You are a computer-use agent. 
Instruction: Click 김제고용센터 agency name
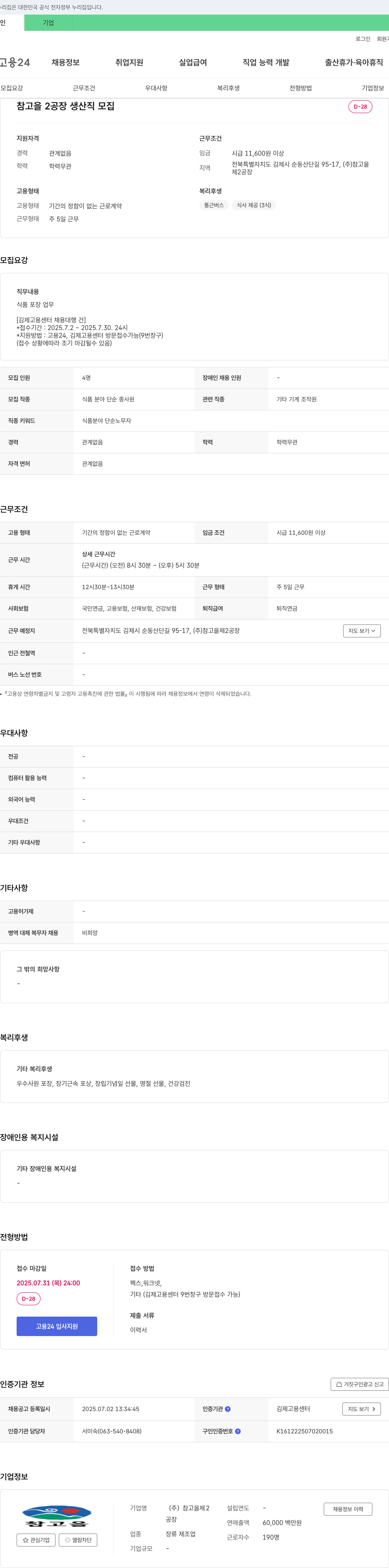(x=293, y=1409)
